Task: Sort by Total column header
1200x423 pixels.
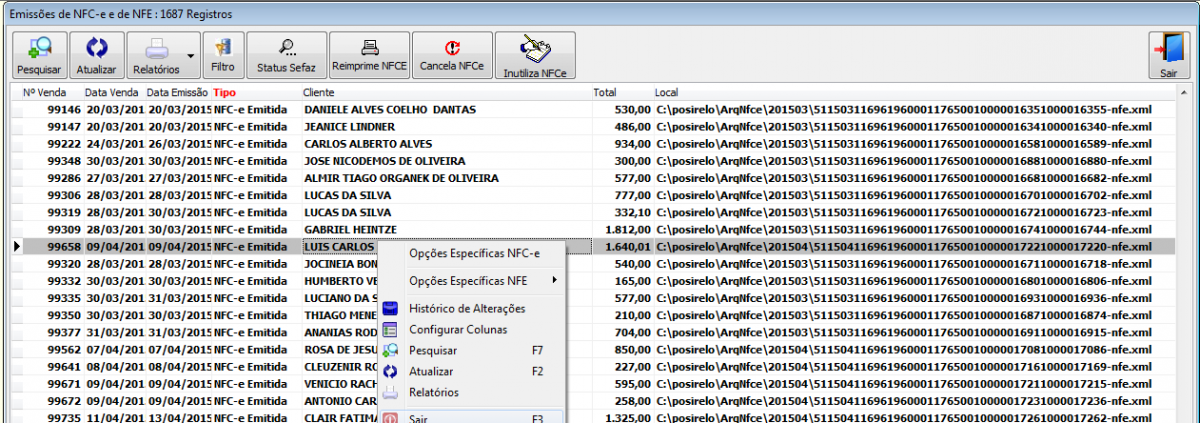Action: point(605,92)
